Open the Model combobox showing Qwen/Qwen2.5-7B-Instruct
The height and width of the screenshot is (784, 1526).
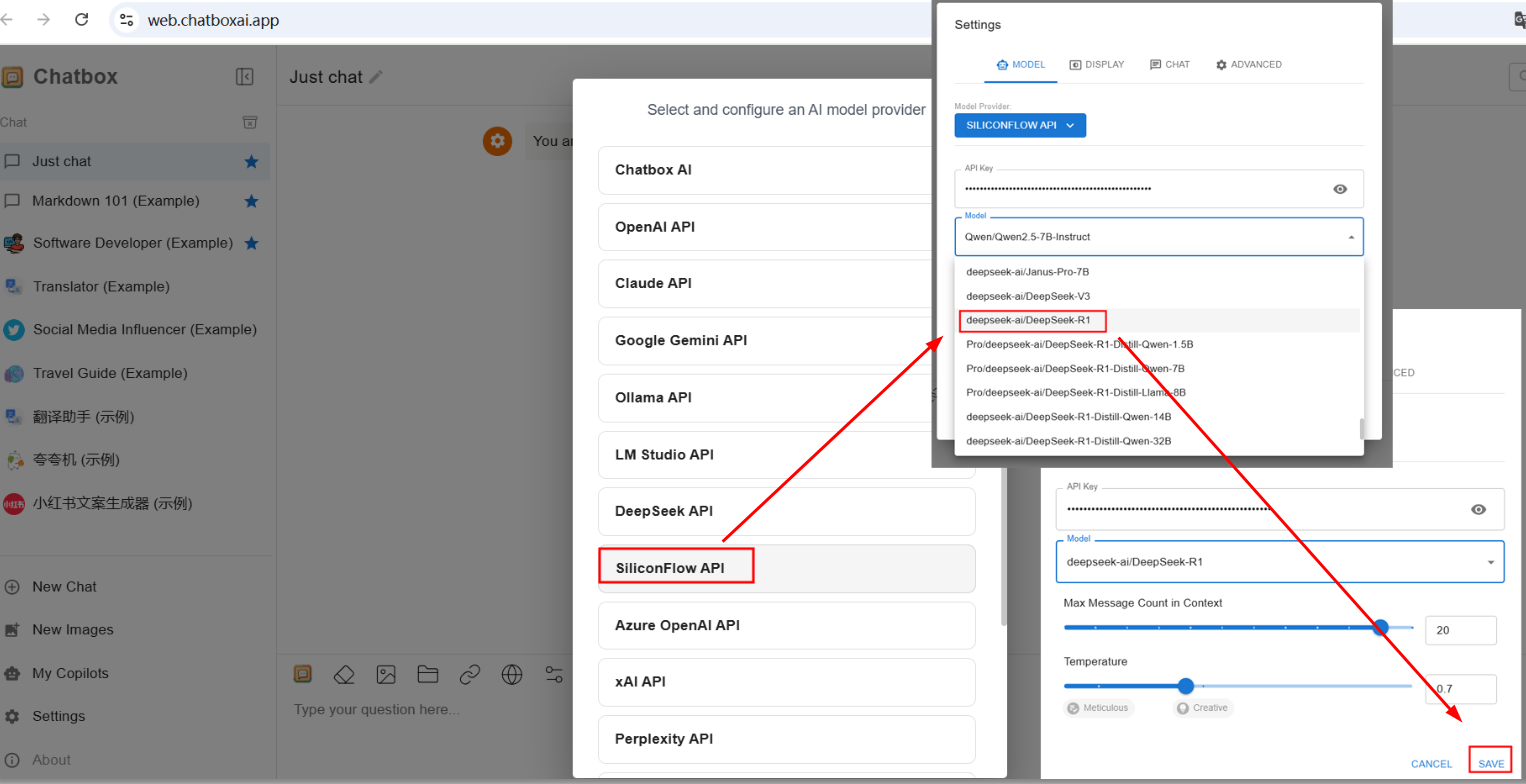coord(1159,237)
